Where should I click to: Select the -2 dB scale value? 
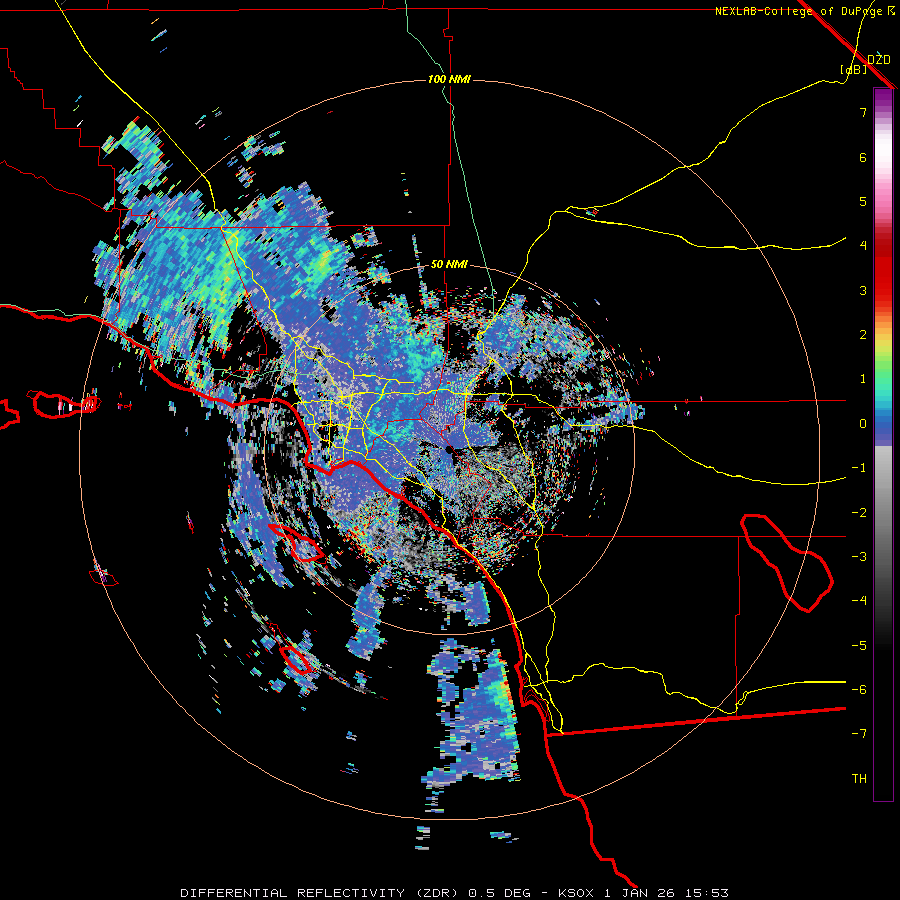coord(859,513)
